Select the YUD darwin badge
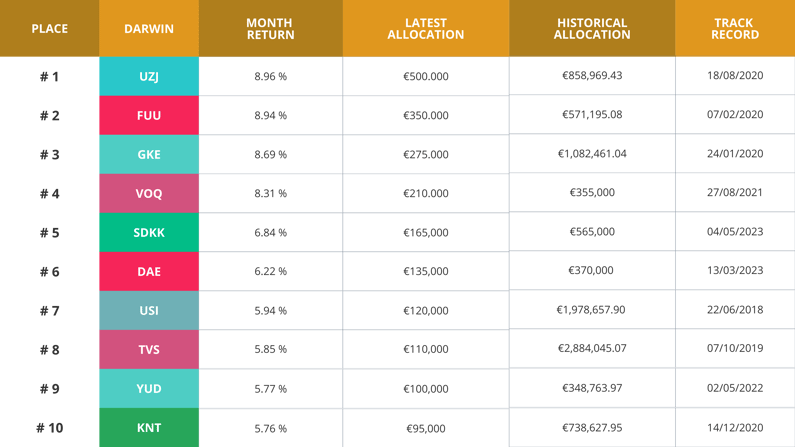The height and width of the screenshot is (447, 795). click(x=149, y=388)
